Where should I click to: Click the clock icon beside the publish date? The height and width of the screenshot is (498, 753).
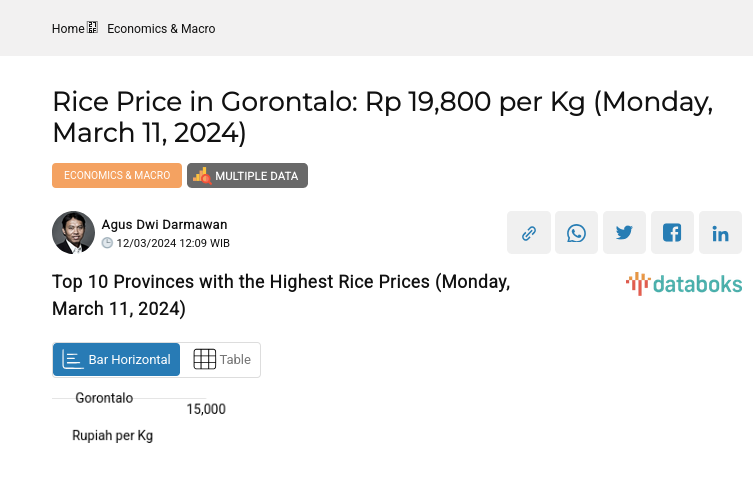point(108,243)
